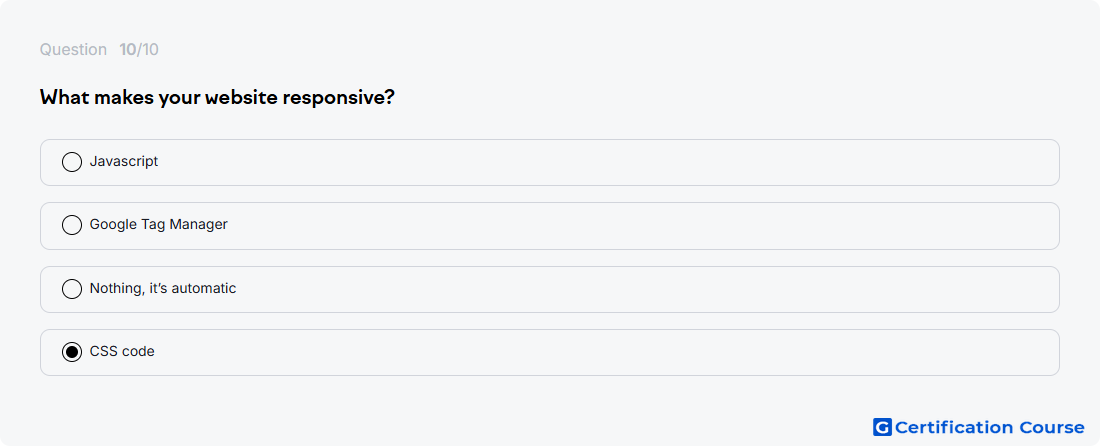Screen dimensions: 1100x446
Task: Open the Certification Course brand text
Action: pos(990,427)
